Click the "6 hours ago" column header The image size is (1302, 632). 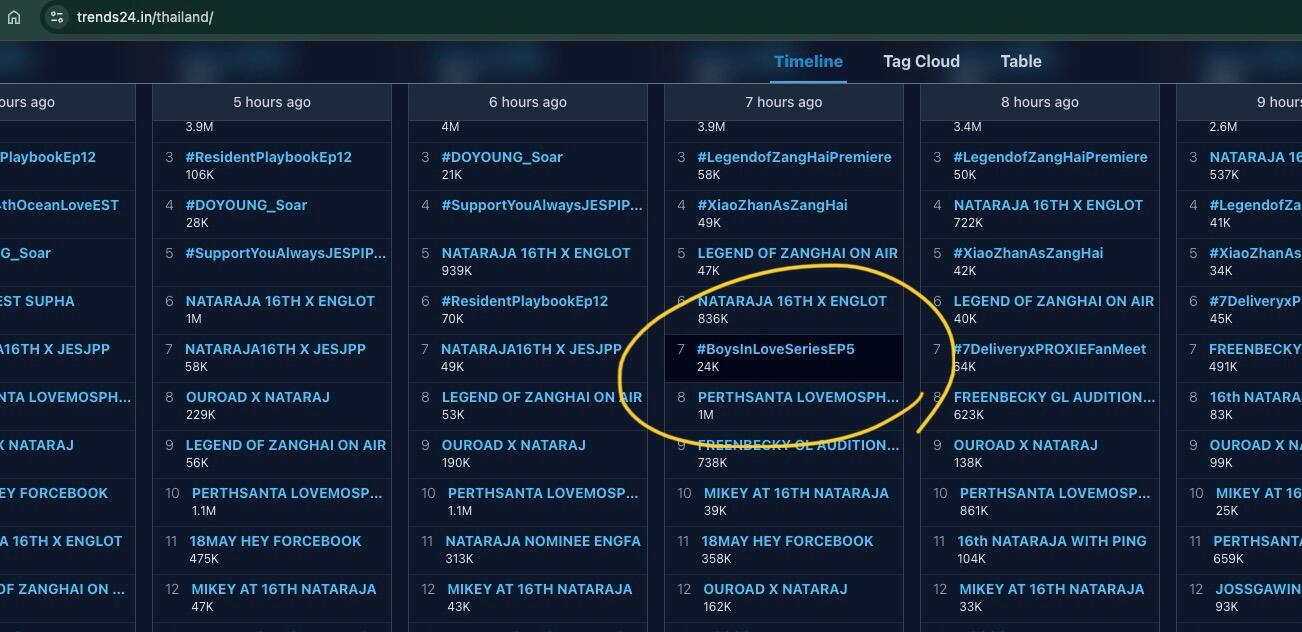[528, 102]
